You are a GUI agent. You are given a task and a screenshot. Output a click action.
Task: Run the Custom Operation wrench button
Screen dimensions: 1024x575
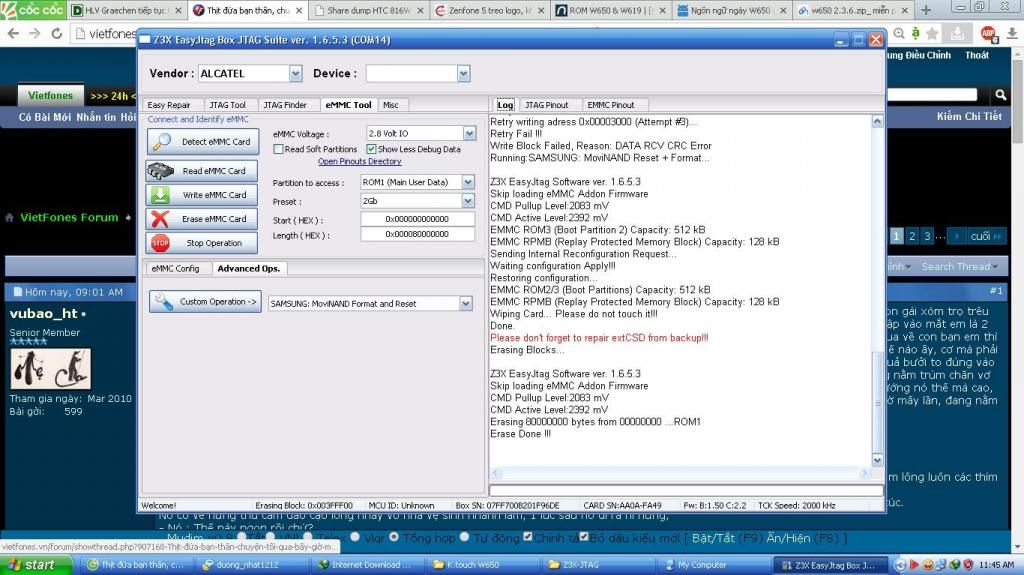click(205, 302)
